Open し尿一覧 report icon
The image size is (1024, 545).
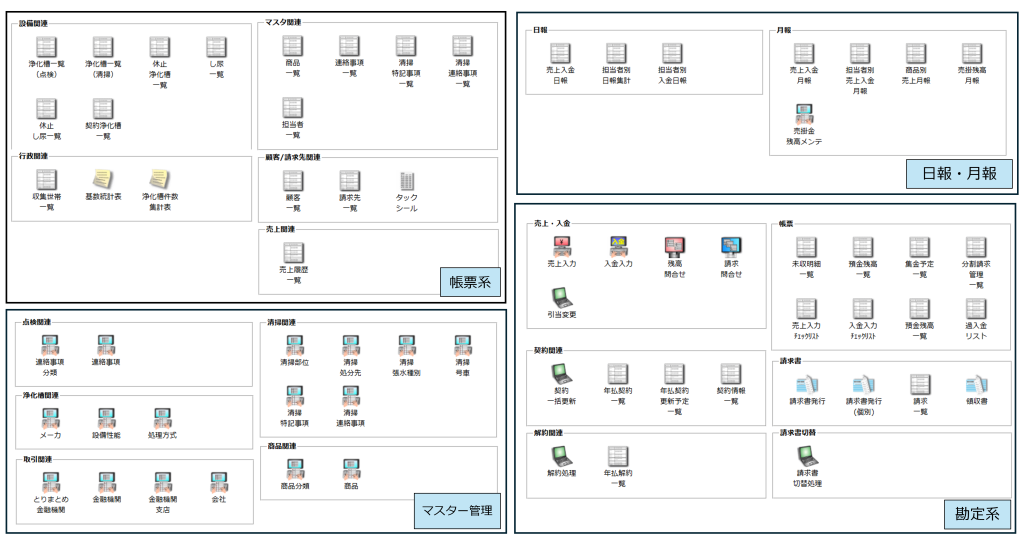(216, 47)
